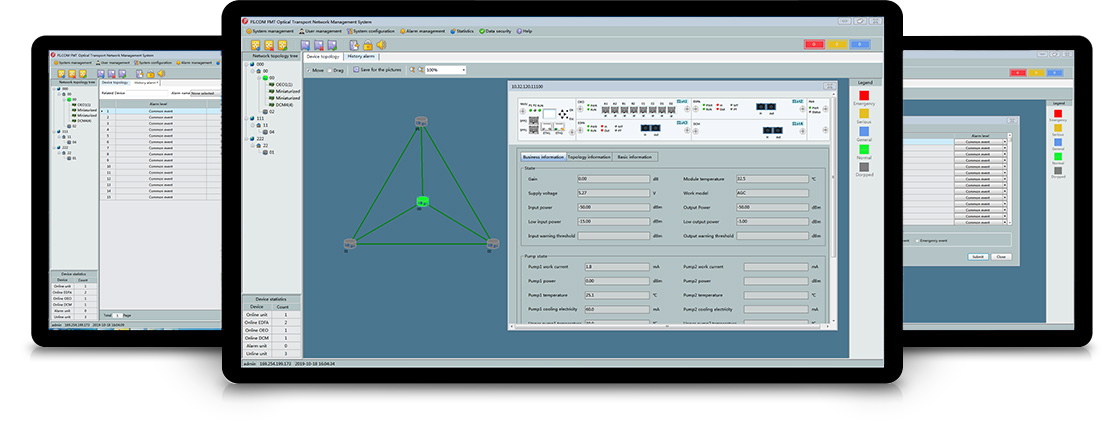This screenshot has height=433, width=1120.
Task: Click the zoom out magnifier icon
Action: pyautogui.click(x=421, y=70)
